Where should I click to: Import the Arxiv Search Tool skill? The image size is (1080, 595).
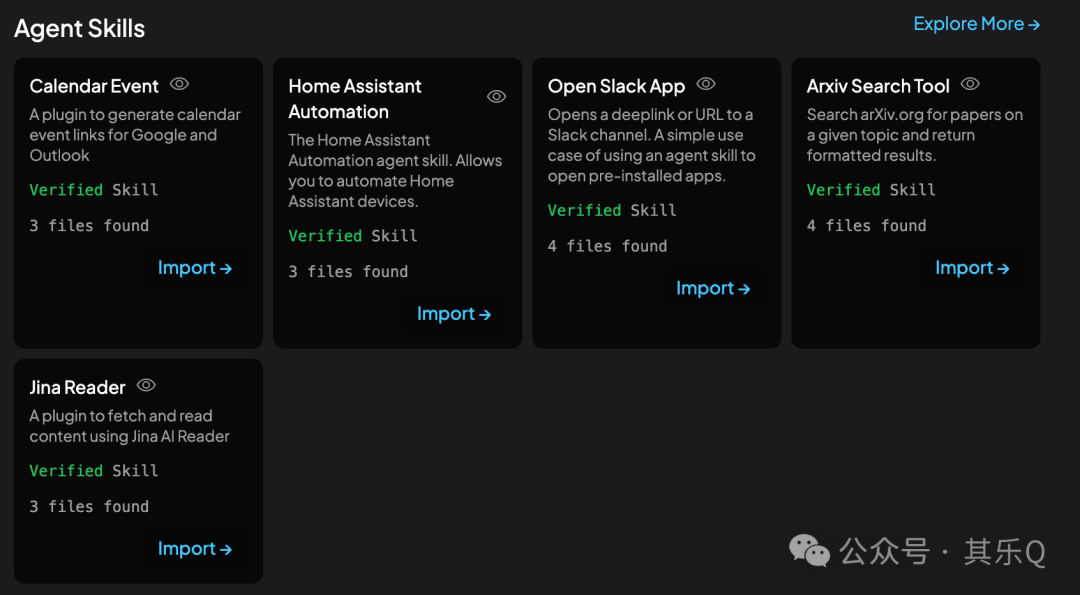(x=972, y=267)
